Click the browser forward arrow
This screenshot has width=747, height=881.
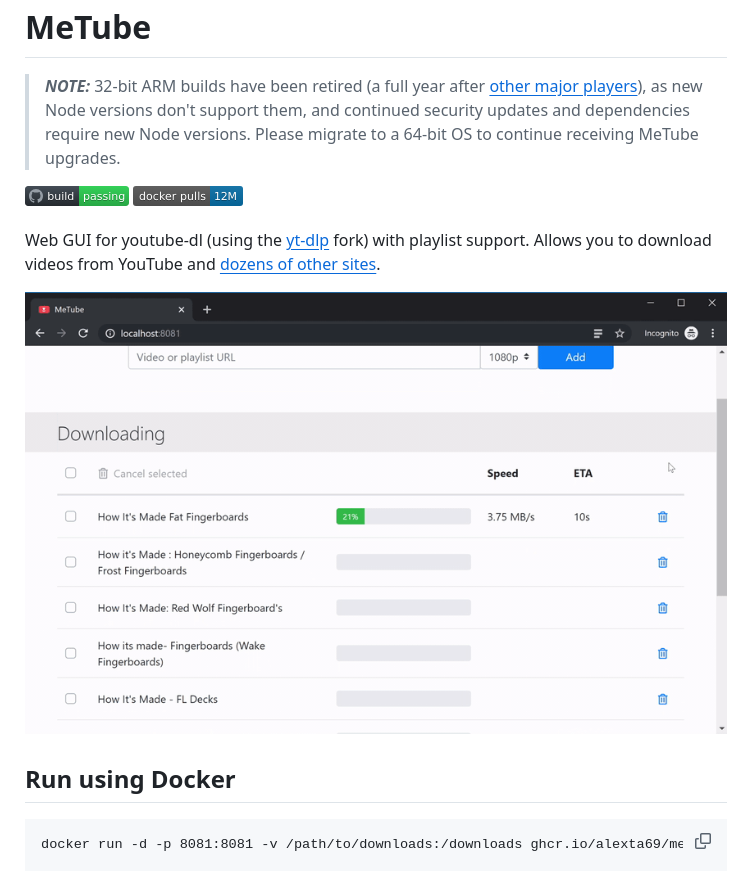click(x=61, y=333)
